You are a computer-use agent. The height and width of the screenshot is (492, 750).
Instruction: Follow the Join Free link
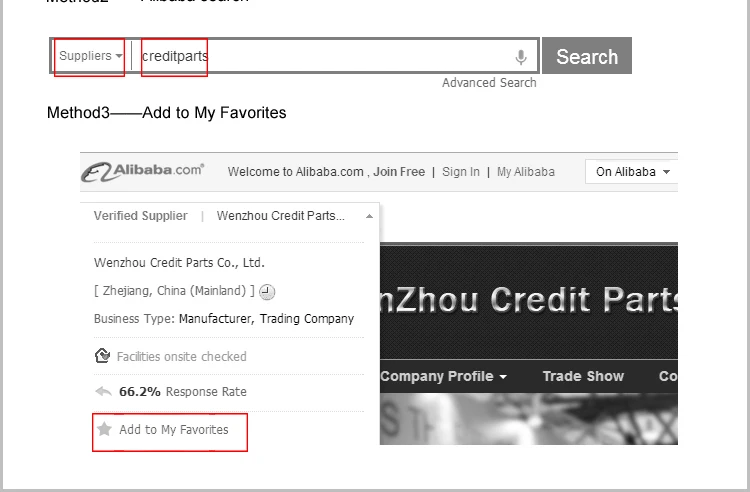(399, 172)
